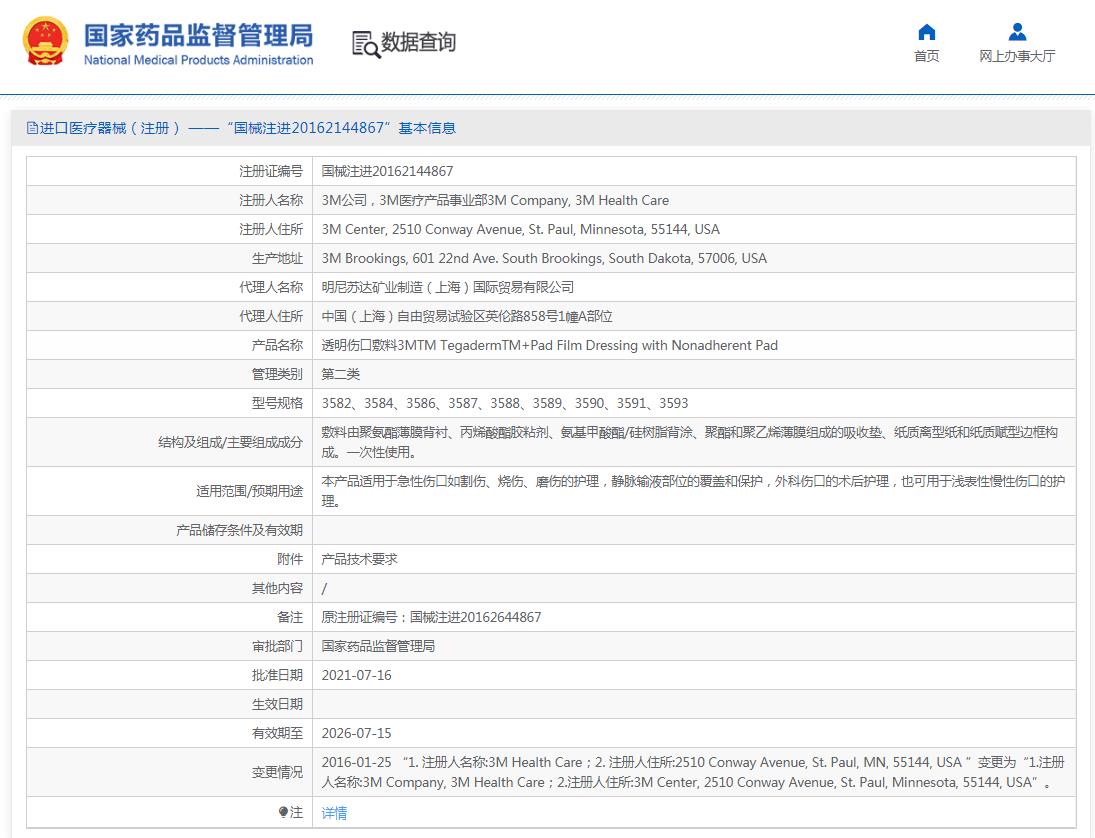Click the 产品技术要求 attachment
The width and height of the screenshot is (1095, 838).
point(359,559)
